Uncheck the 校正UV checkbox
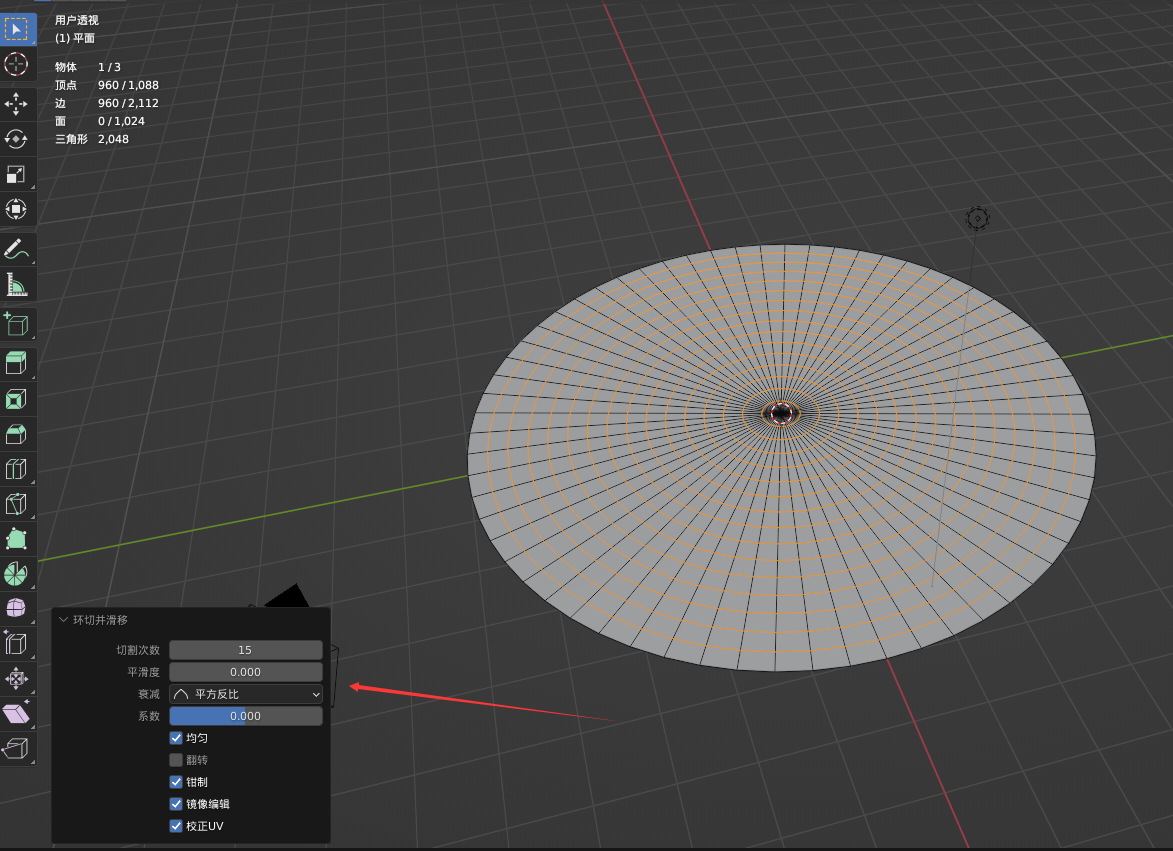The width and height of the screenshot is (1173, 851). click(176, 826)
